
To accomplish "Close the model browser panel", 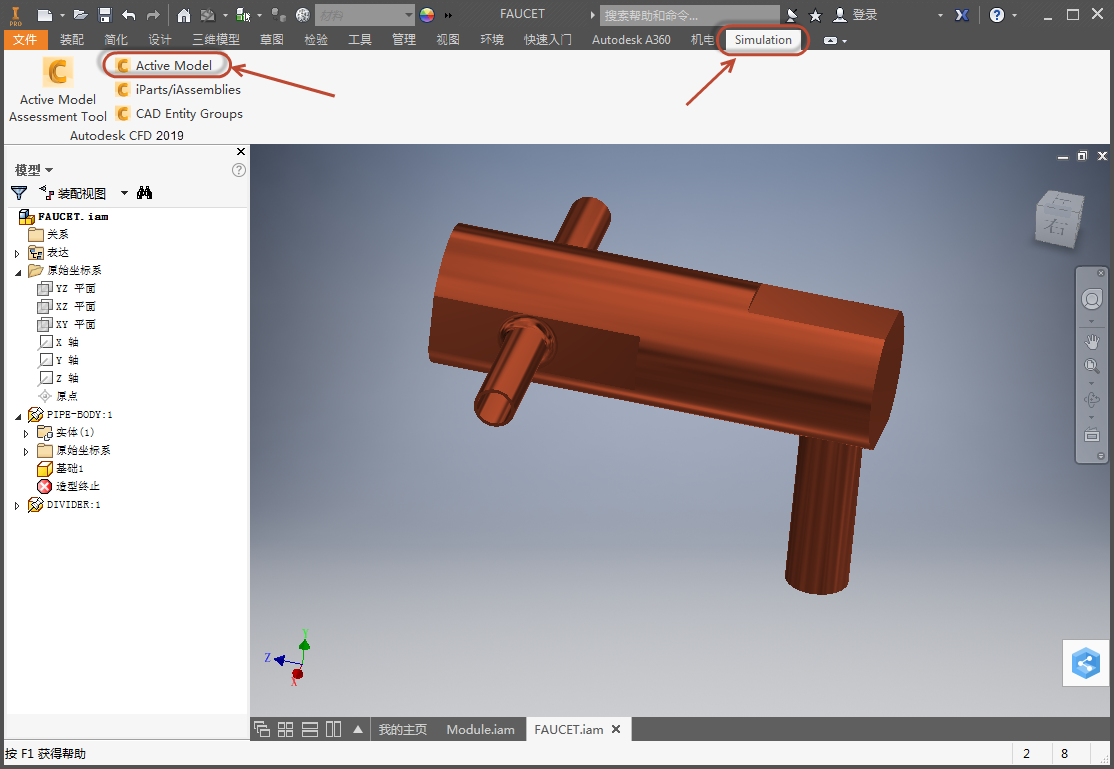I will pos(241,151).
